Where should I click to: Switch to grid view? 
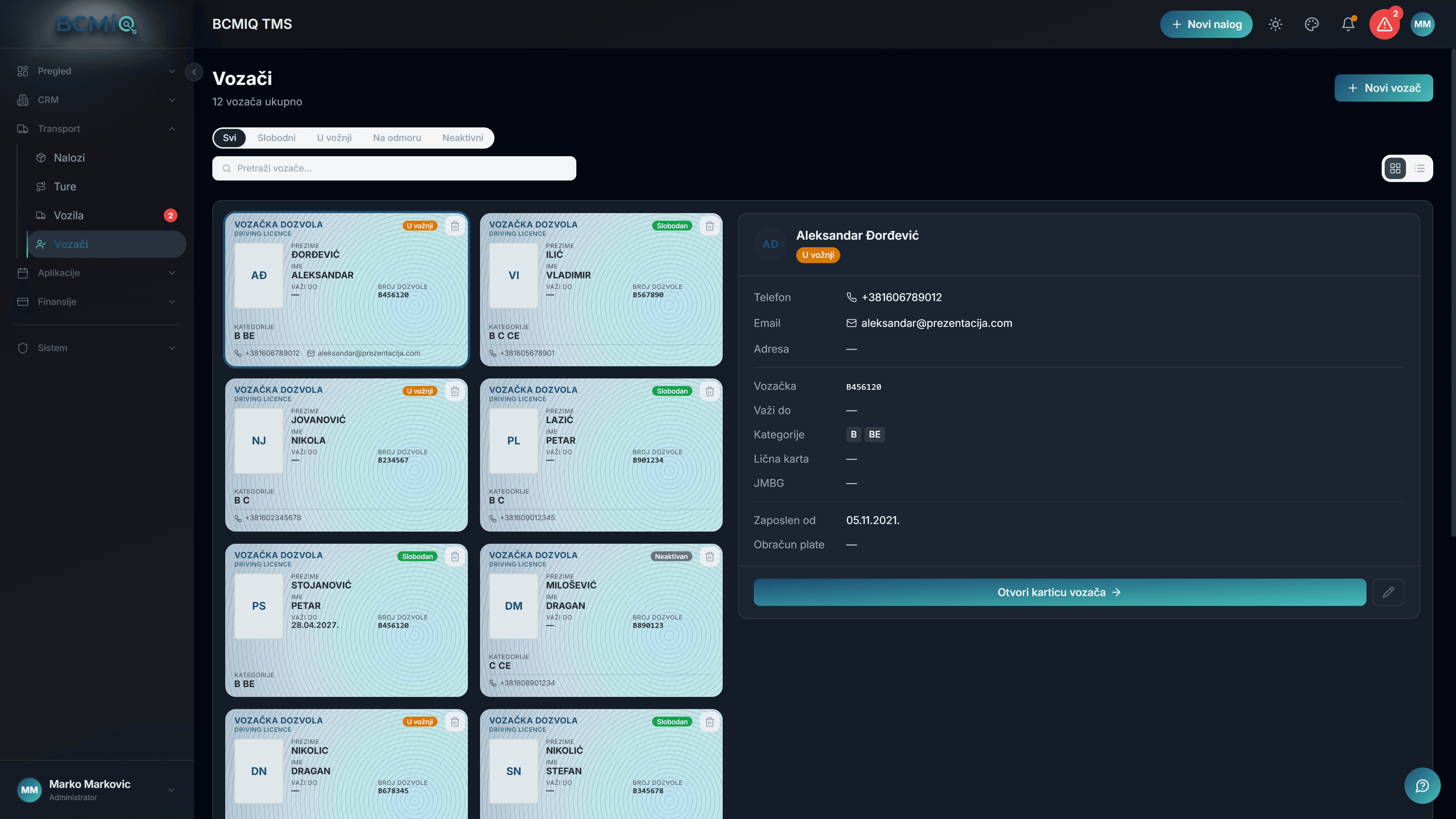1395,168
